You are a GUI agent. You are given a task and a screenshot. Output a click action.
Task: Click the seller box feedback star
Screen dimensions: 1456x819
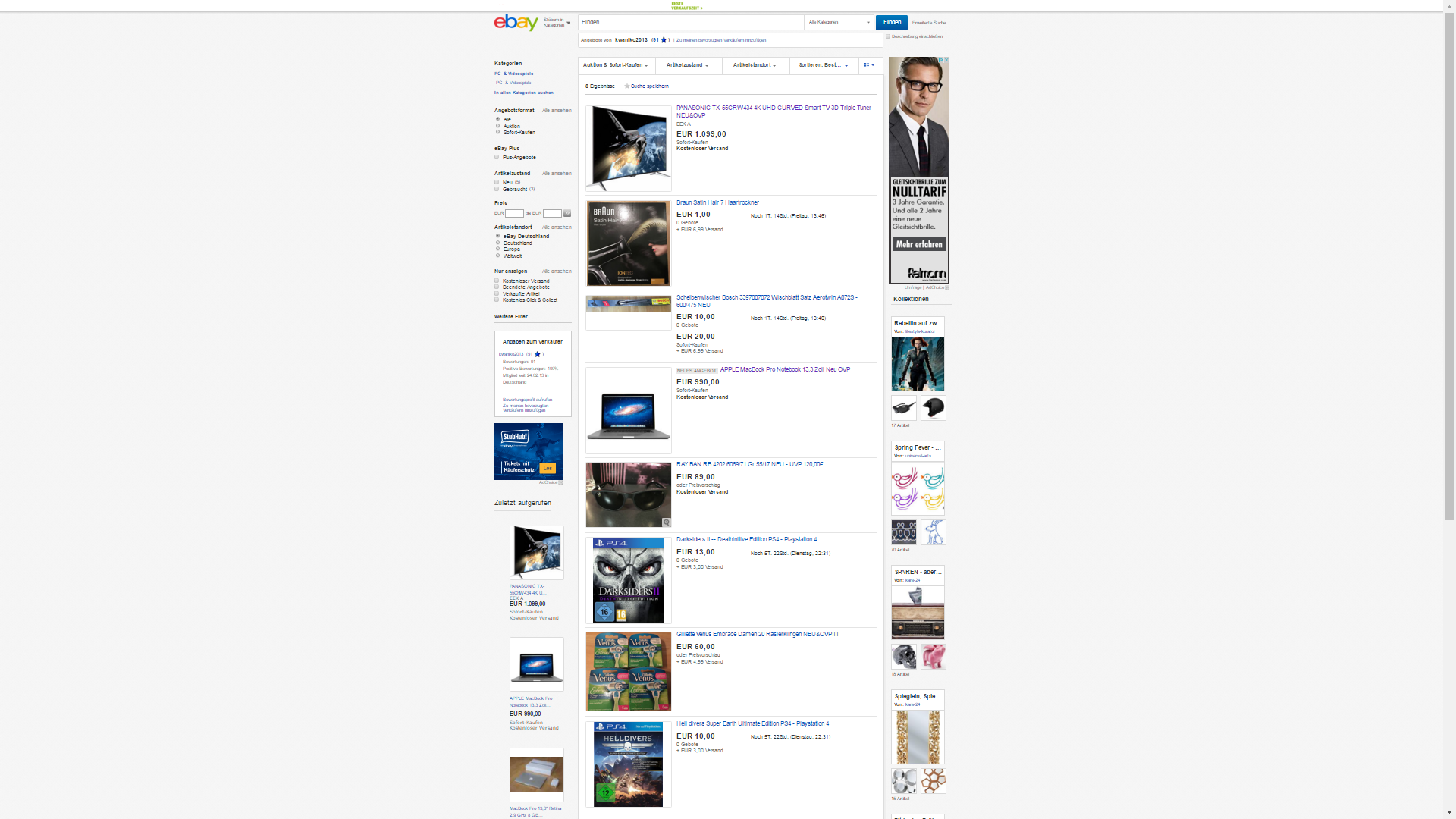click(x=537, y=354)
